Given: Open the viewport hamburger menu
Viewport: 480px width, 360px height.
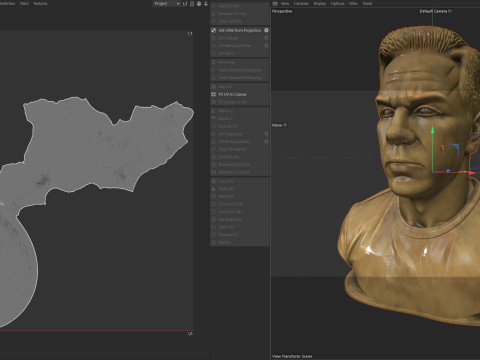Looking at the screenshot, I should (275, 4).
